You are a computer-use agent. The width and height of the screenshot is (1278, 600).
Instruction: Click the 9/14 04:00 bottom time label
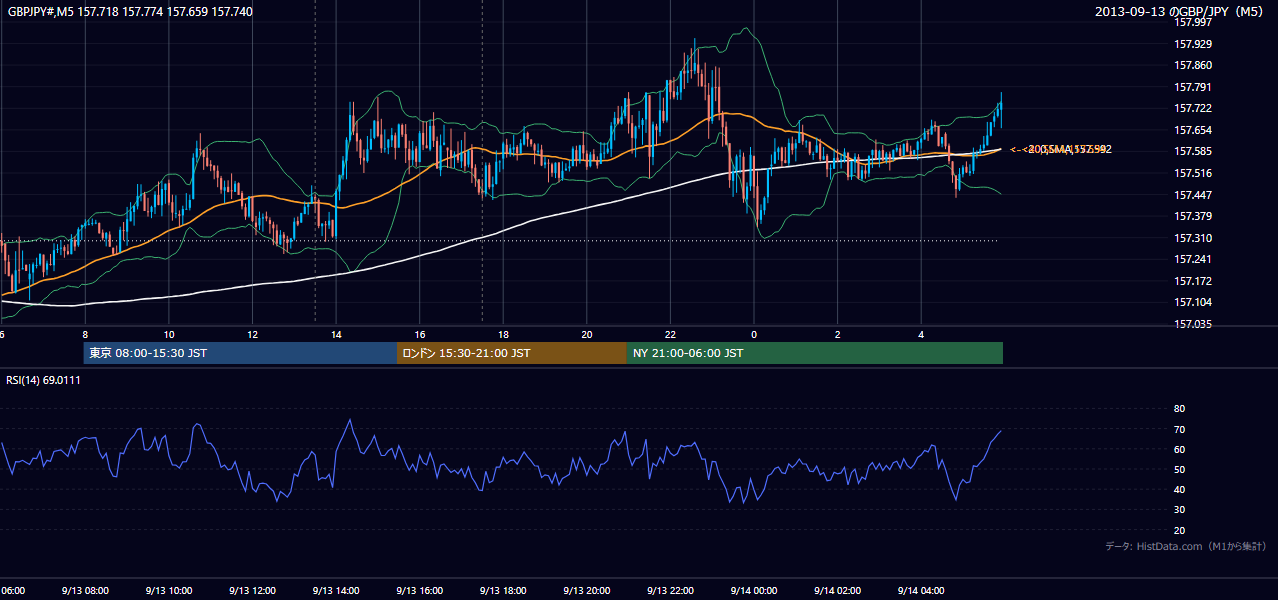point(921,591)
